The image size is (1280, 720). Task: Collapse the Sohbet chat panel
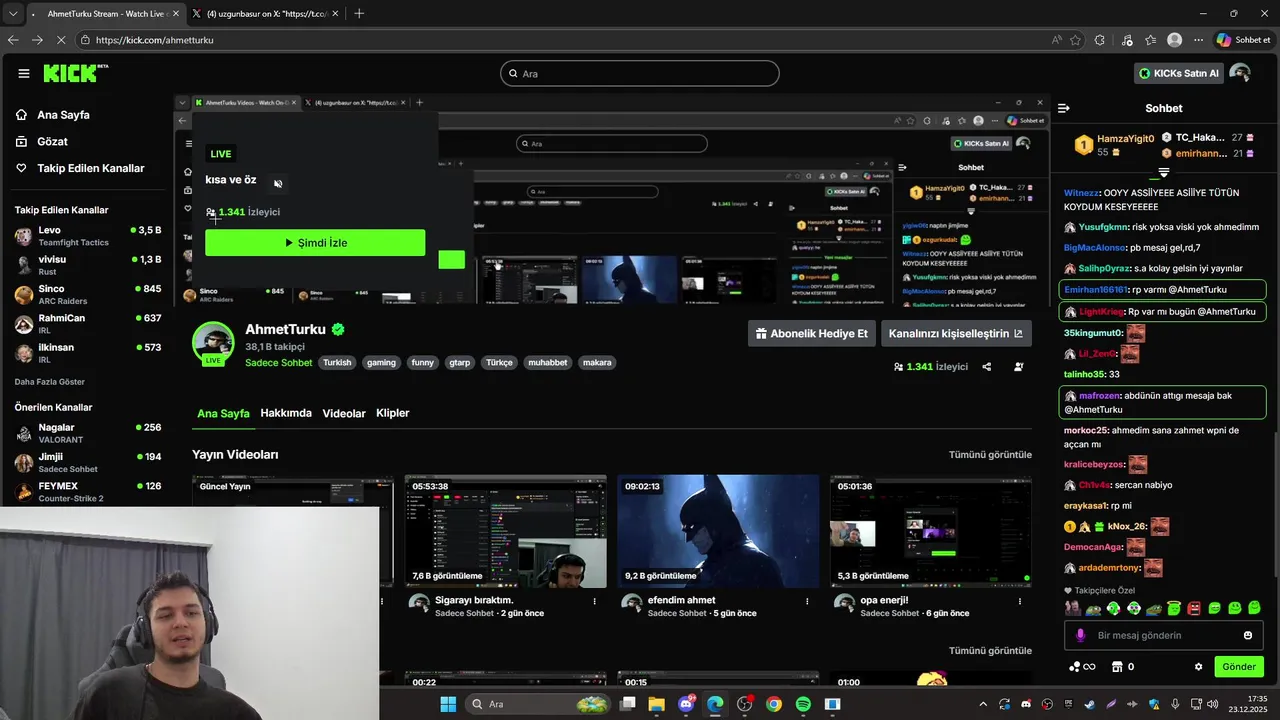pyautogui.click(x=1064, y=108)
